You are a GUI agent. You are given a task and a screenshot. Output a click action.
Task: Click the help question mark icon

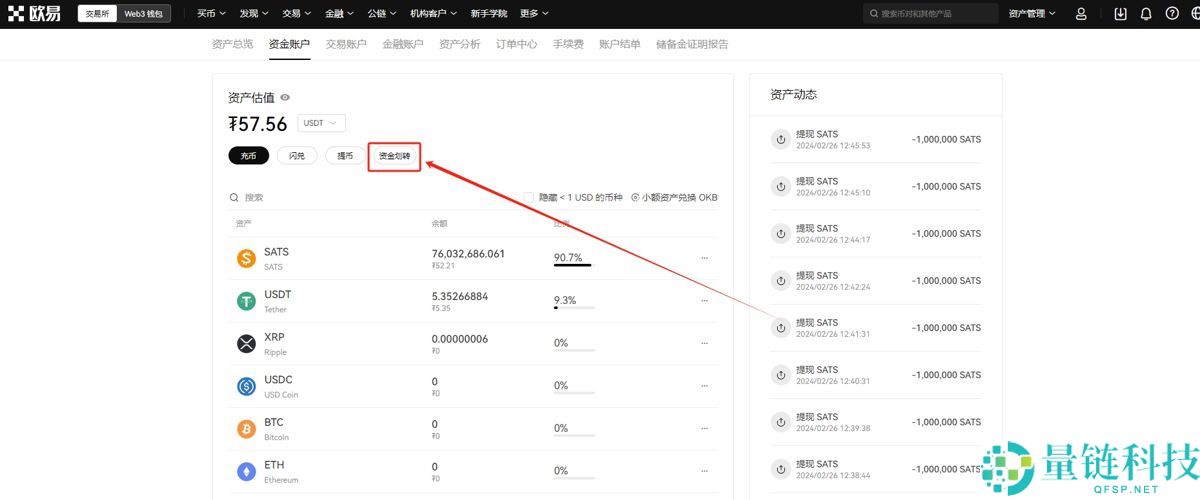tap(1172, 14)
